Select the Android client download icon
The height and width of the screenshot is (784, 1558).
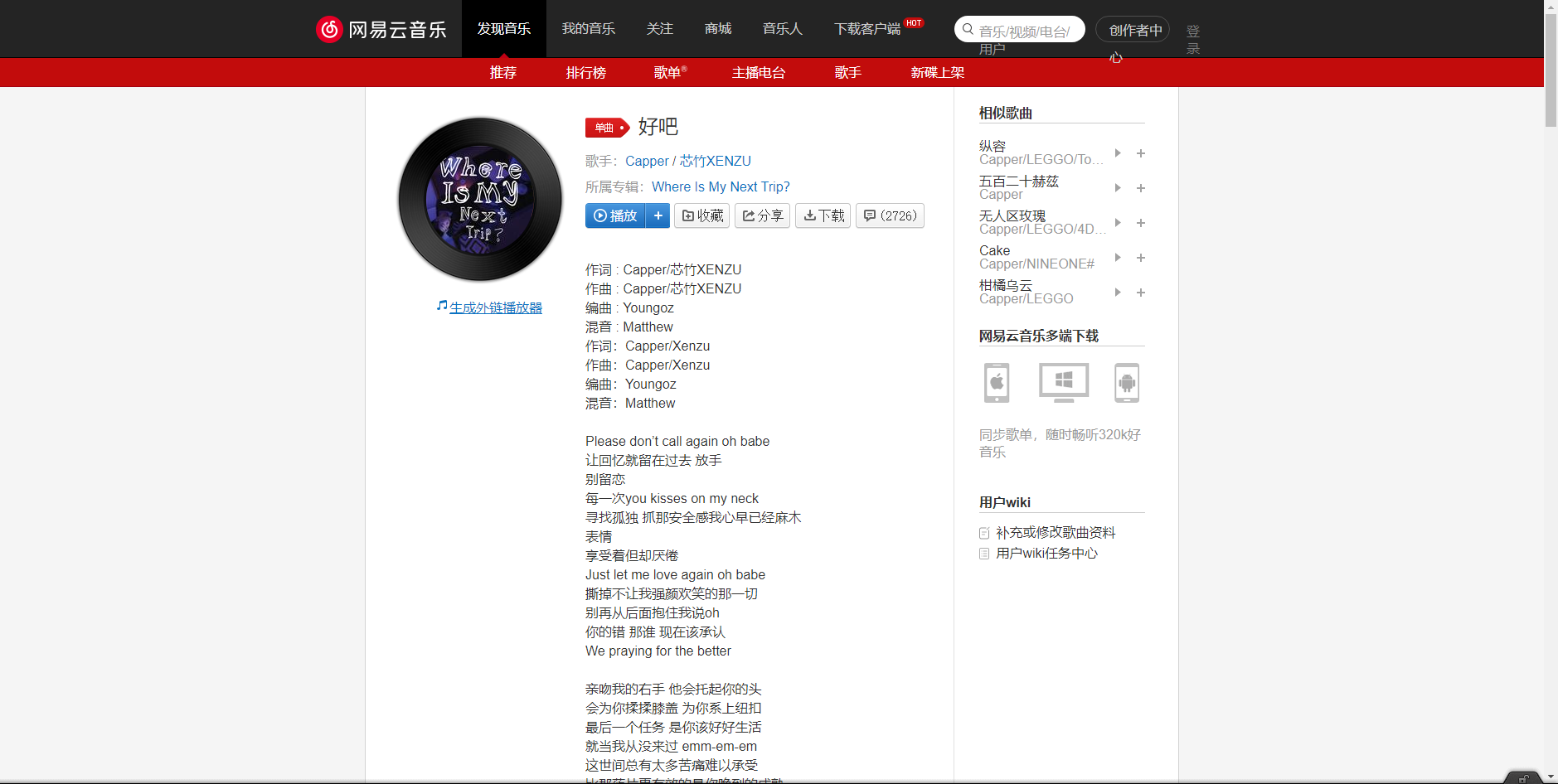point(1128,383)
